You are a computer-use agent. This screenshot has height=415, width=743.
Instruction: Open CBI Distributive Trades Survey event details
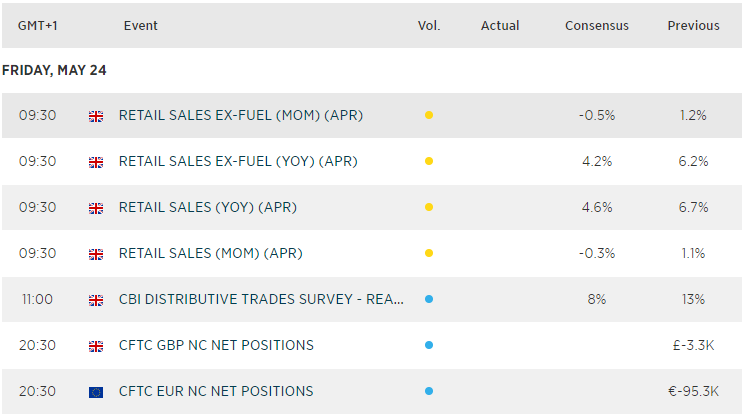point(260,300)
